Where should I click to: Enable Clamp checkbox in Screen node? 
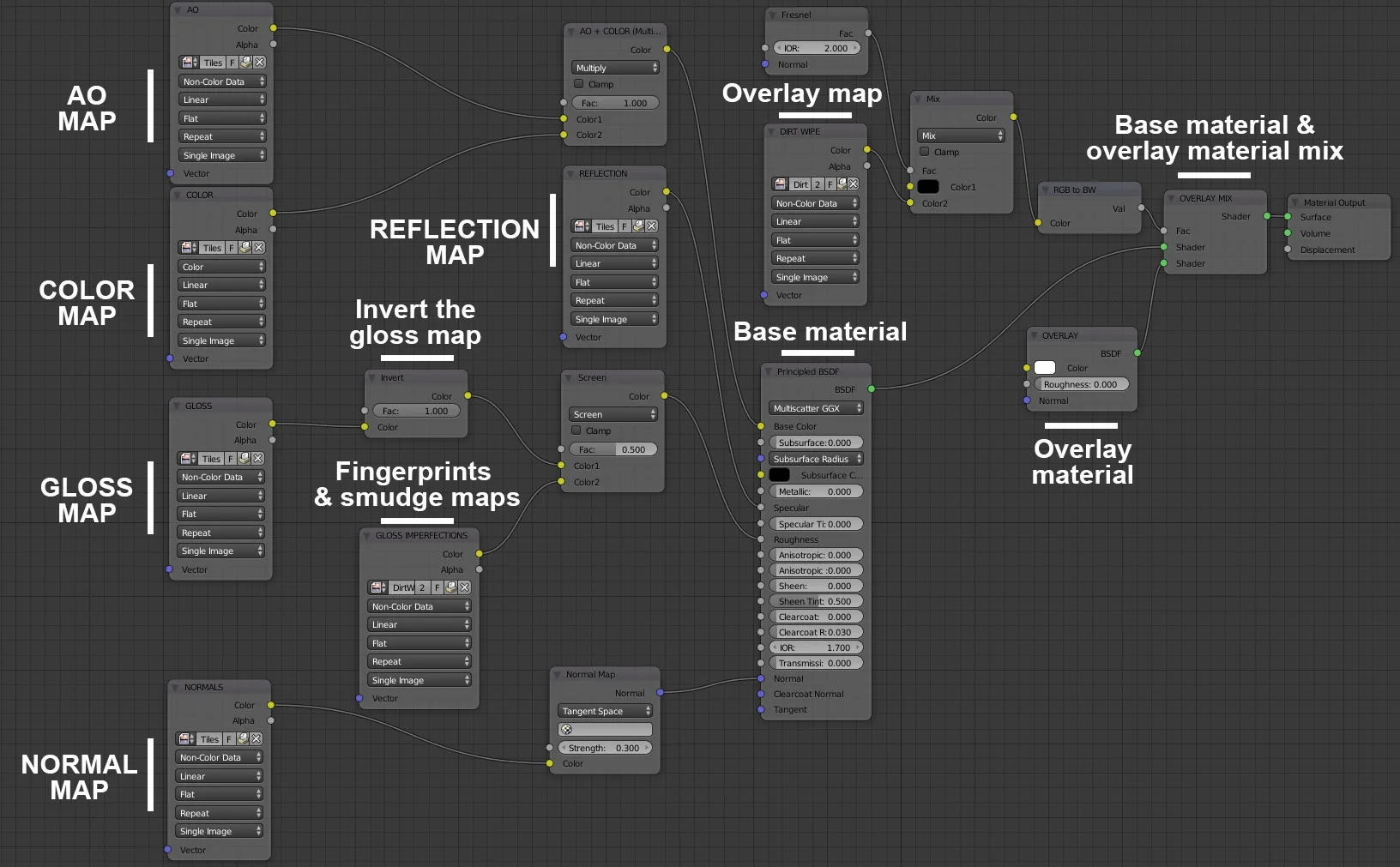coord(576,430)
